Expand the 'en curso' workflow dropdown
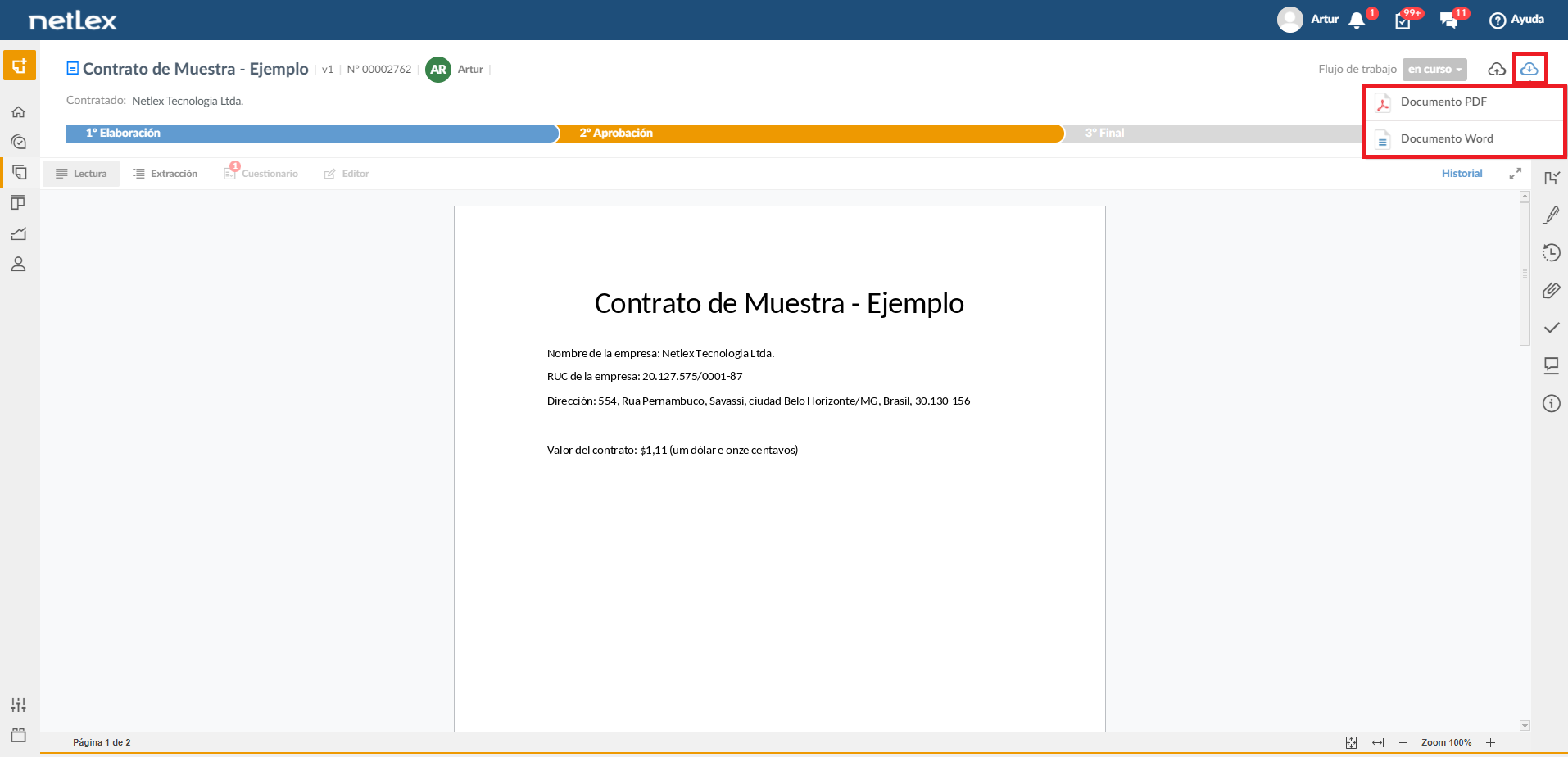This screenshot has height=757, width=1568. pos(1434,70)
